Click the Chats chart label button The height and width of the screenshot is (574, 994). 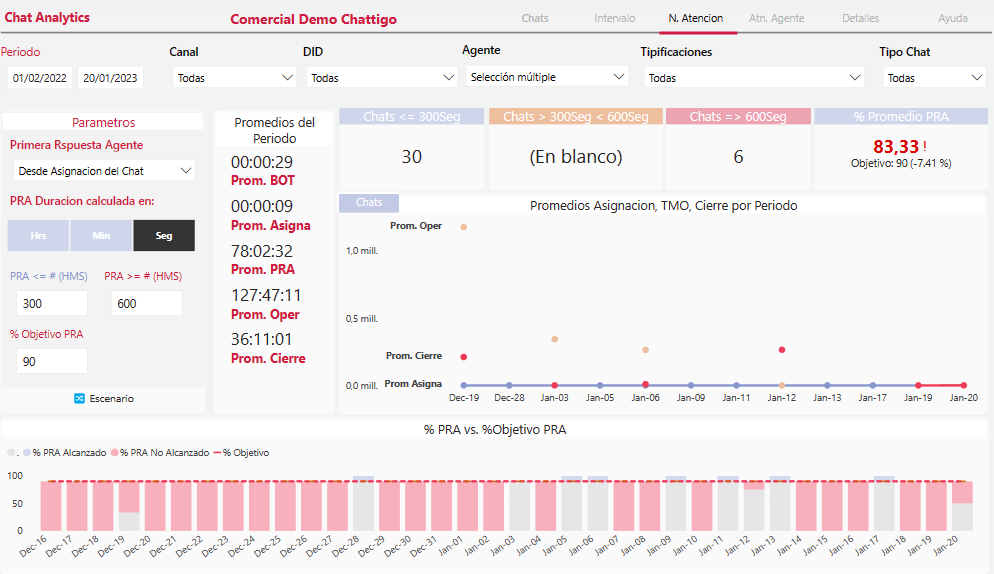point(369,202)
